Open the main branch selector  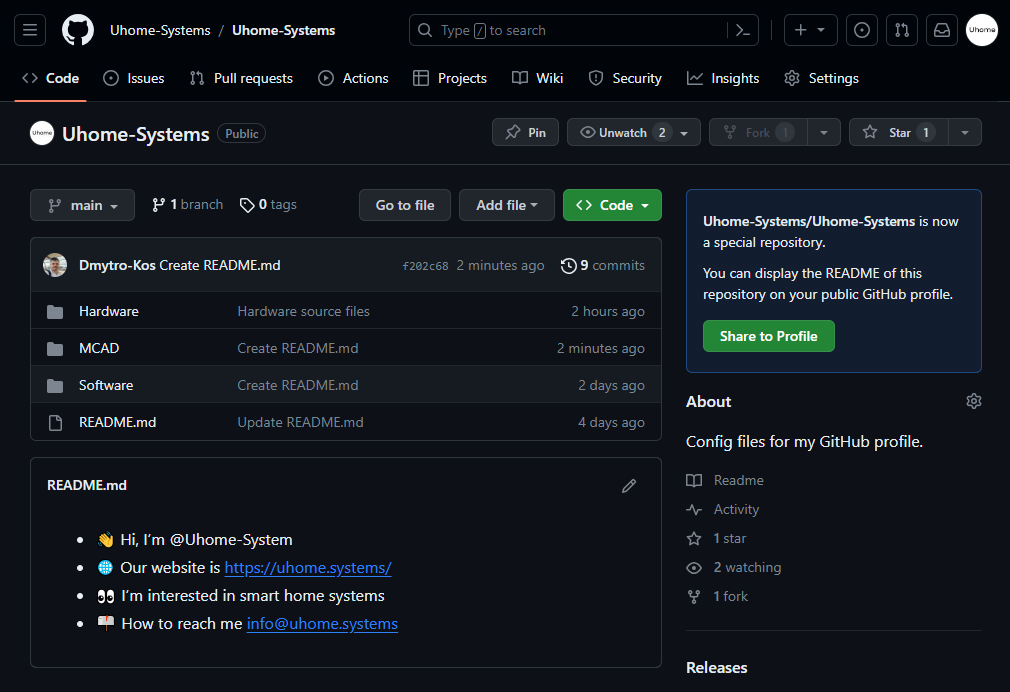tap(82, 205)
